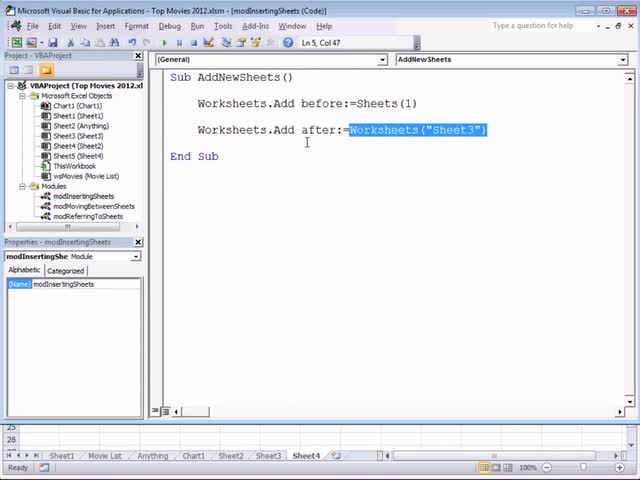This screenshot has width=640, height=480.
Task: Click the Undo arrow icon
Action: (132, 42)
